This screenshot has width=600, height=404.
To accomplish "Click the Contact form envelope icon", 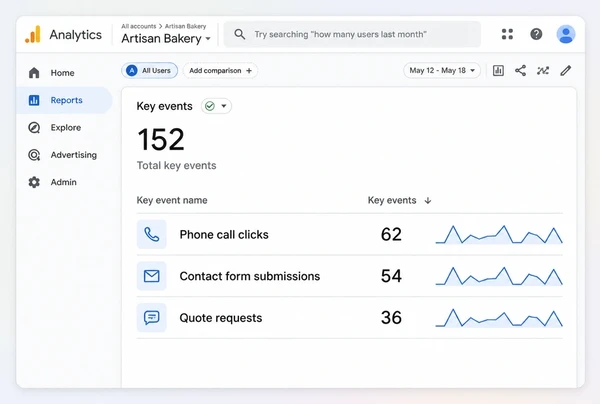I will [152, 276].
